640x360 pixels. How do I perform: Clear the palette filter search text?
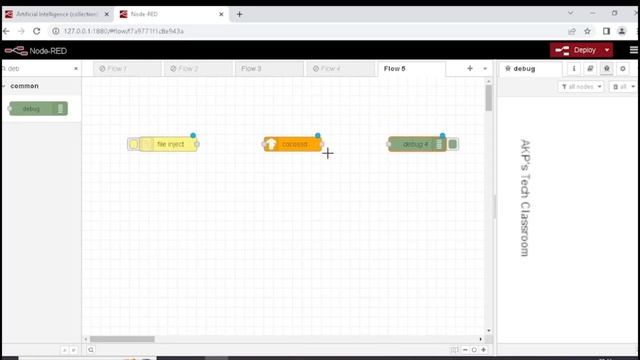pyautogui.click(x=76, y=69)
